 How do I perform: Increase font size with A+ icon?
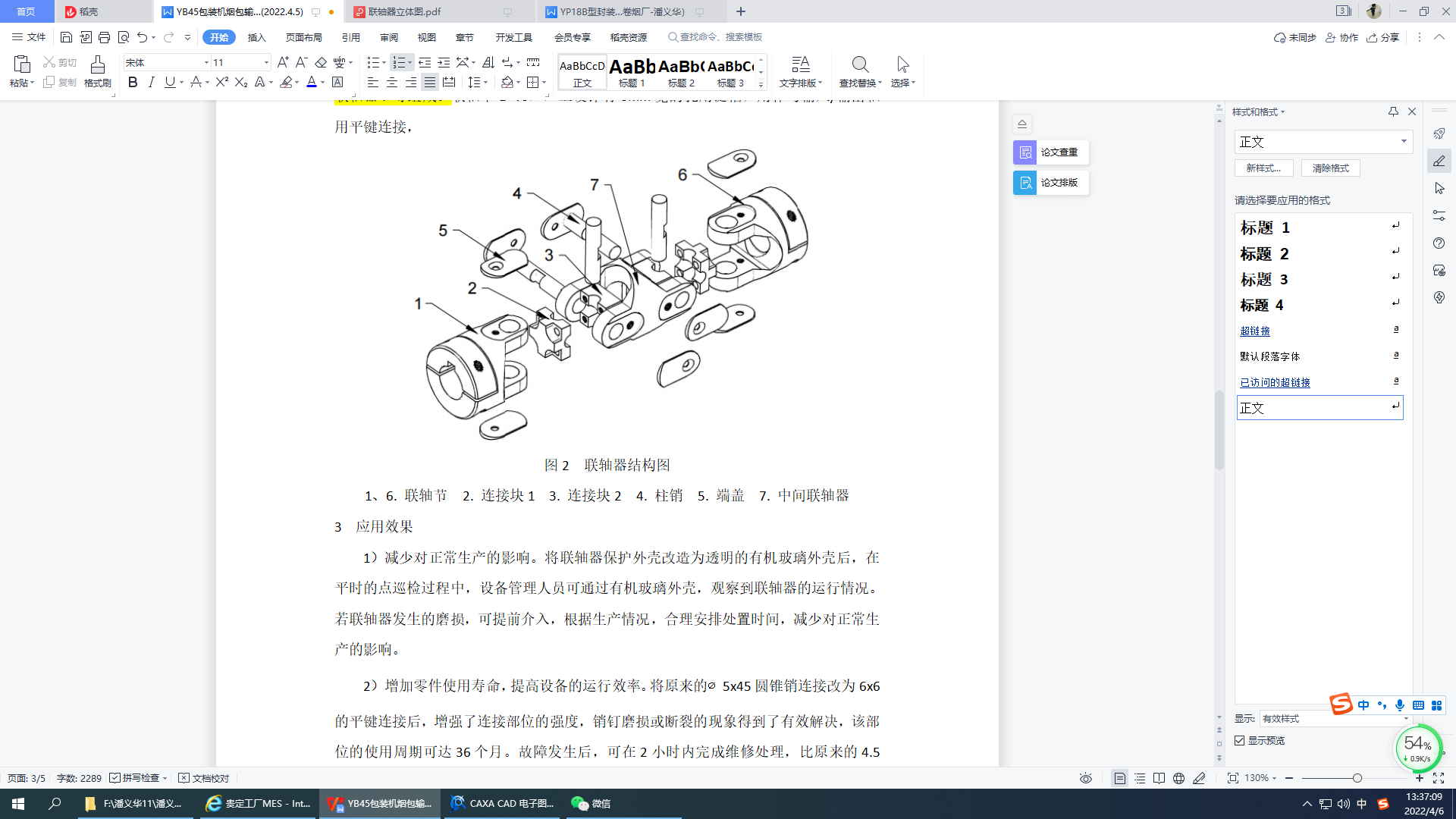(x=283, y=62)
